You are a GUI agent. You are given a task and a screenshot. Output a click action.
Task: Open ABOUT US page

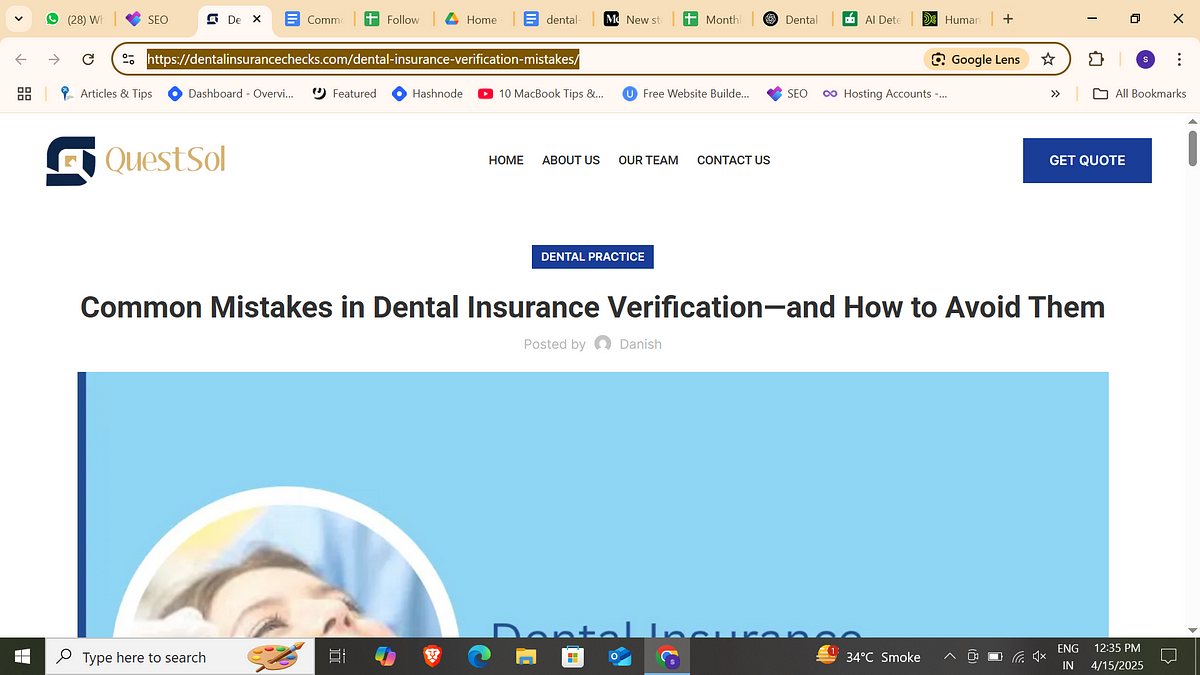coord(571,160)
